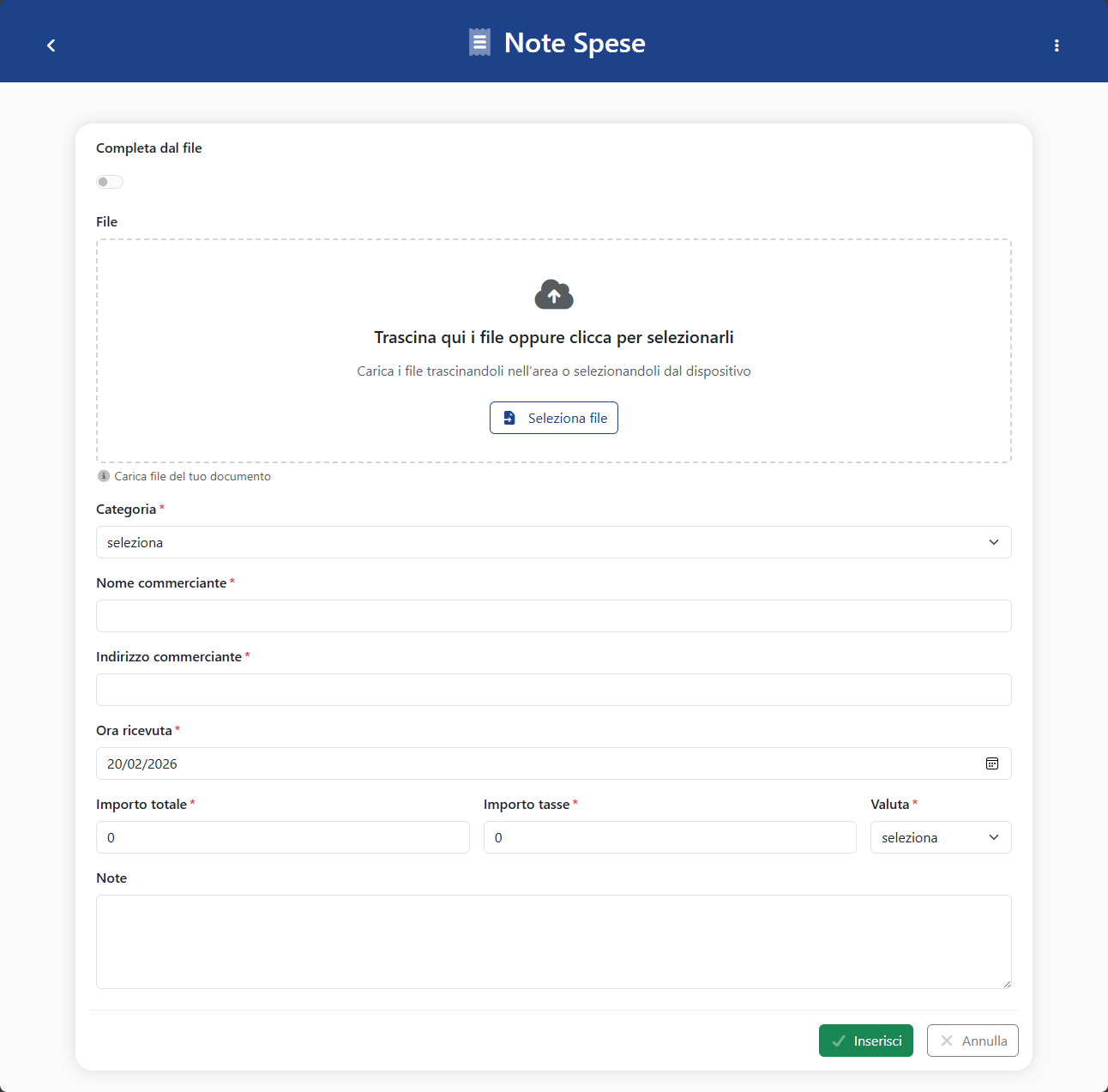
Task: Click the cloud upload icon
Action: point(554,294)
